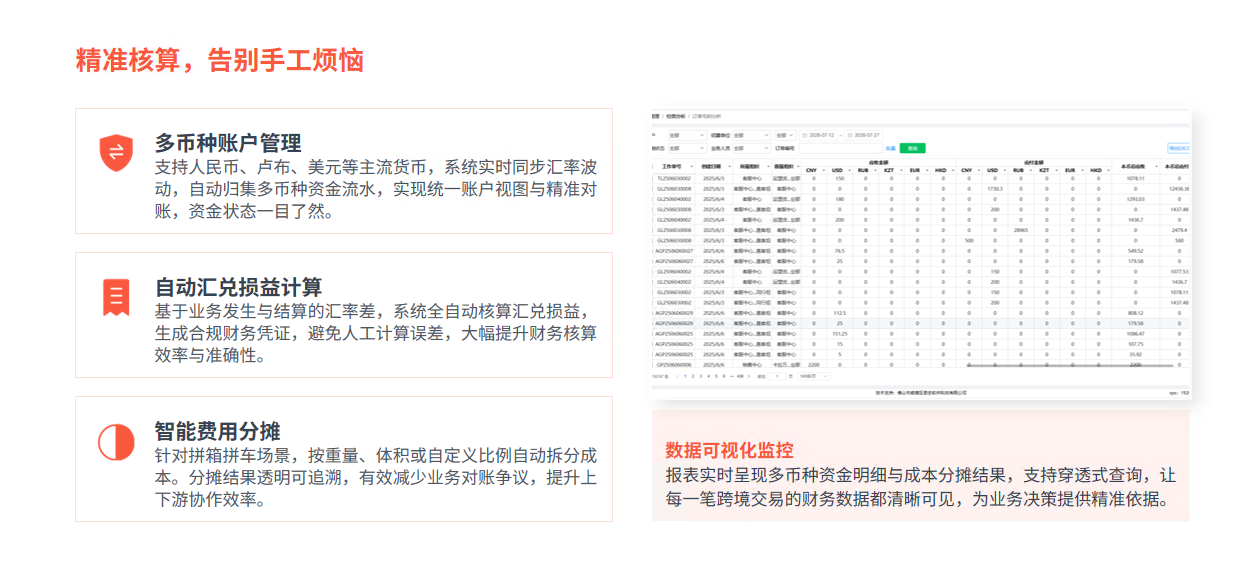This screenshot has width=1253, height=567.
Task: Click the USD column header under 应收金额
Action: click(x=838, y=171)
